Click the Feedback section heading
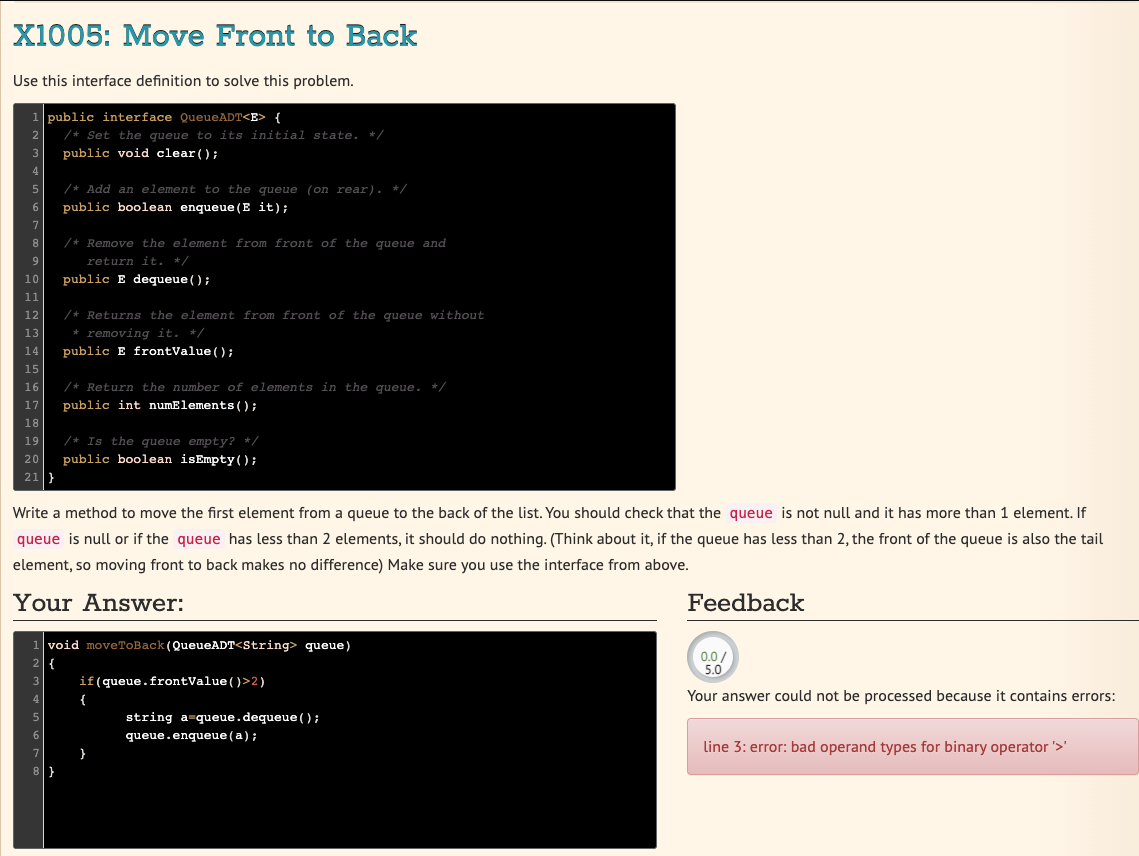Viewport: 1139px width, 856px height. (x=745, y=603)
